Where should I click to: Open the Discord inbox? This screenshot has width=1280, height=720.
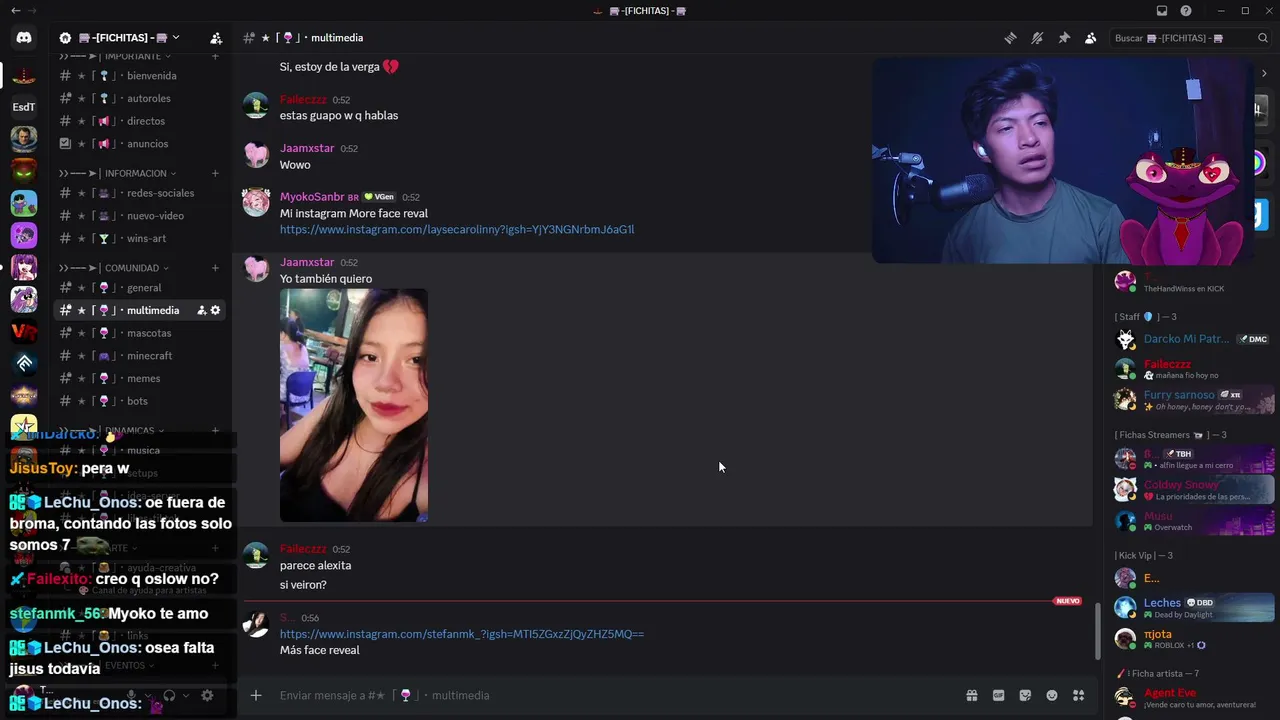(x=1162, y=11)
